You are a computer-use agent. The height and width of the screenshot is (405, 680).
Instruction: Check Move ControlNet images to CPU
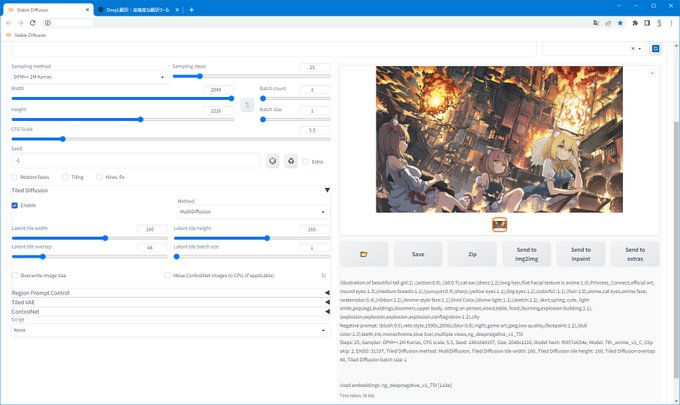167,275
